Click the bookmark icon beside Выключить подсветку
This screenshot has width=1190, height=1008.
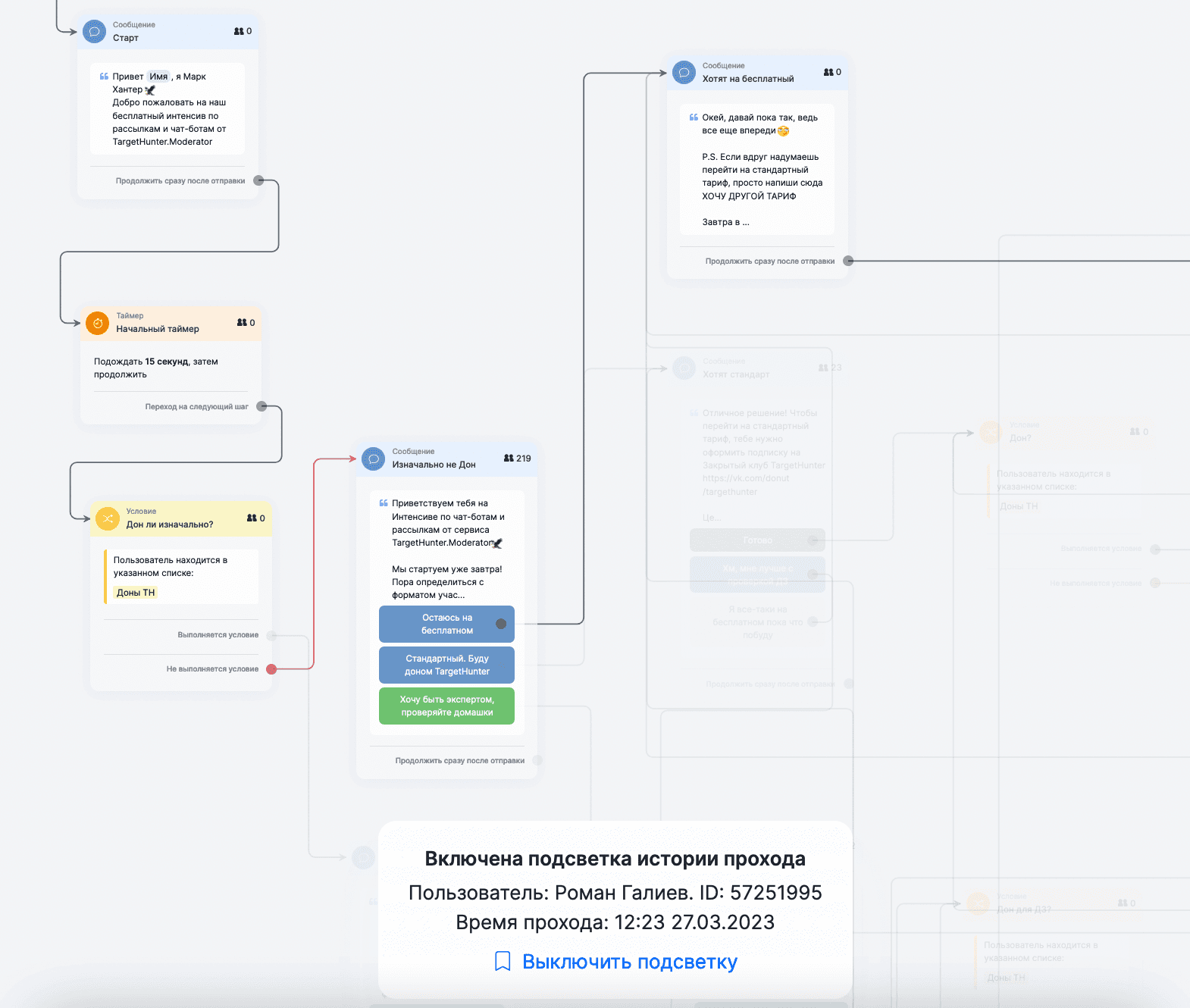(x=502, y=961)
